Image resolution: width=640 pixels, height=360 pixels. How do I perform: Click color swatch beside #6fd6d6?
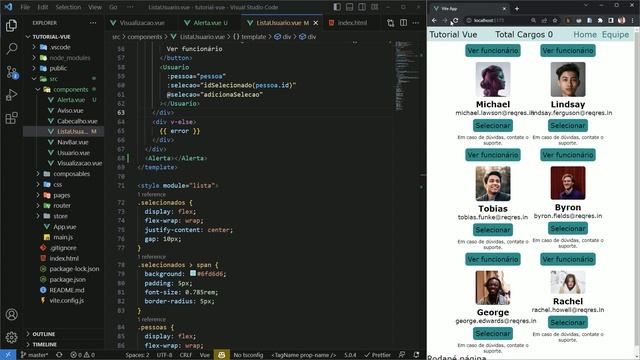click(x=193, y=273)
